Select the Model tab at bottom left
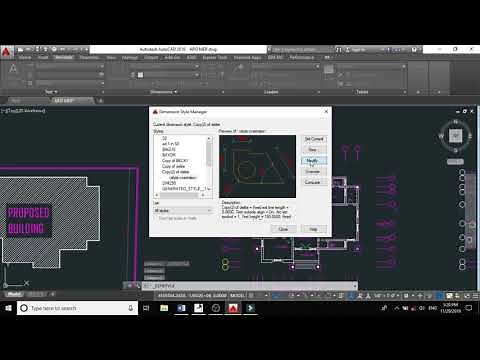 [14, 294]
